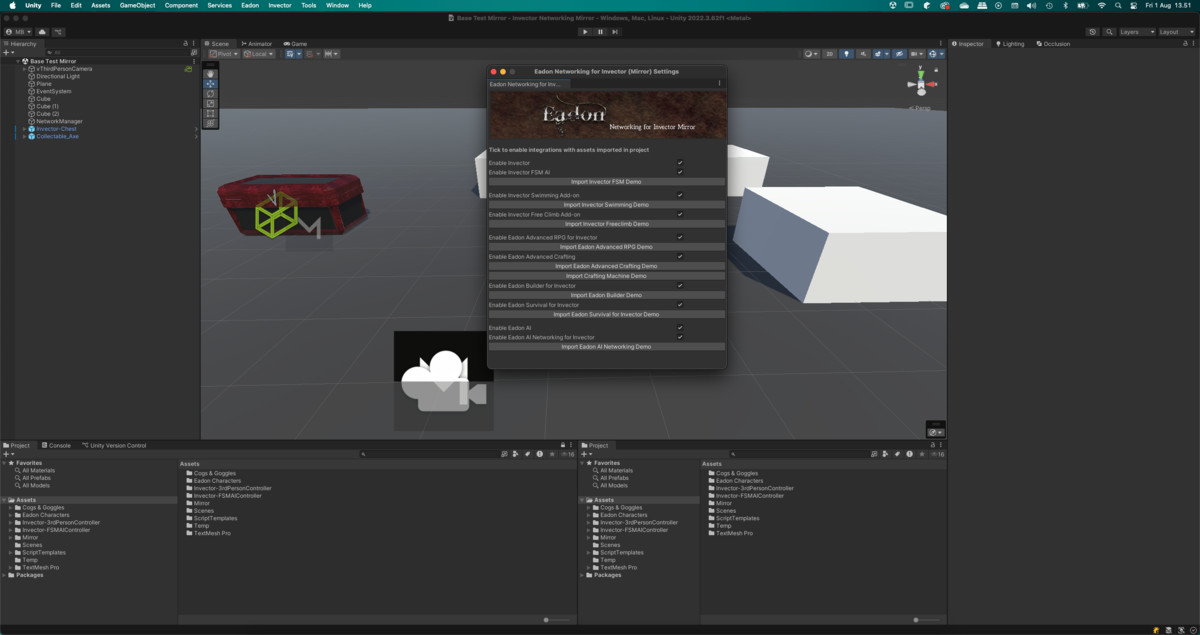Adjust icon size slider in right Project panel
This screenshot has width=1200, height=635.
click(x=926, y=620)
